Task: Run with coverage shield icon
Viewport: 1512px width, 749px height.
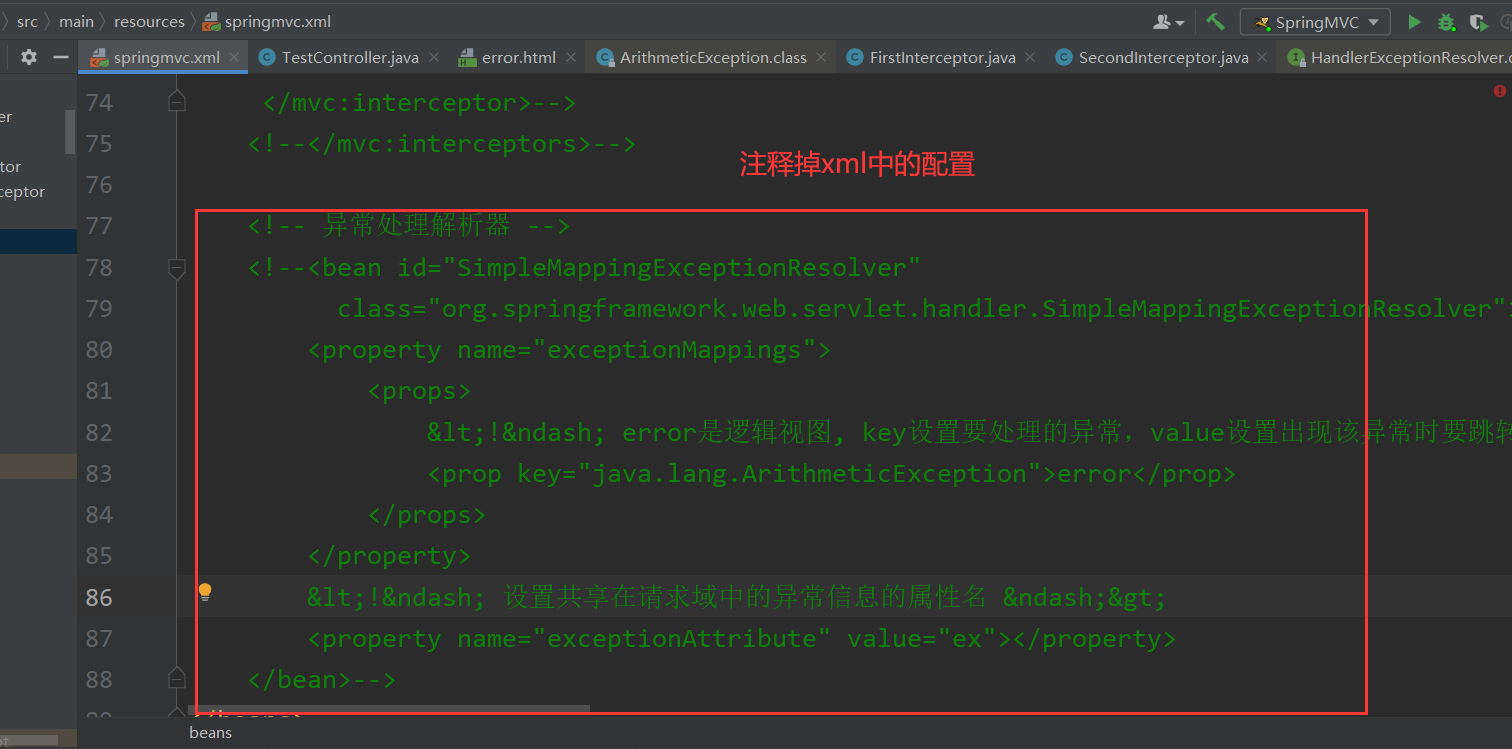Action: pos(1478,22)
